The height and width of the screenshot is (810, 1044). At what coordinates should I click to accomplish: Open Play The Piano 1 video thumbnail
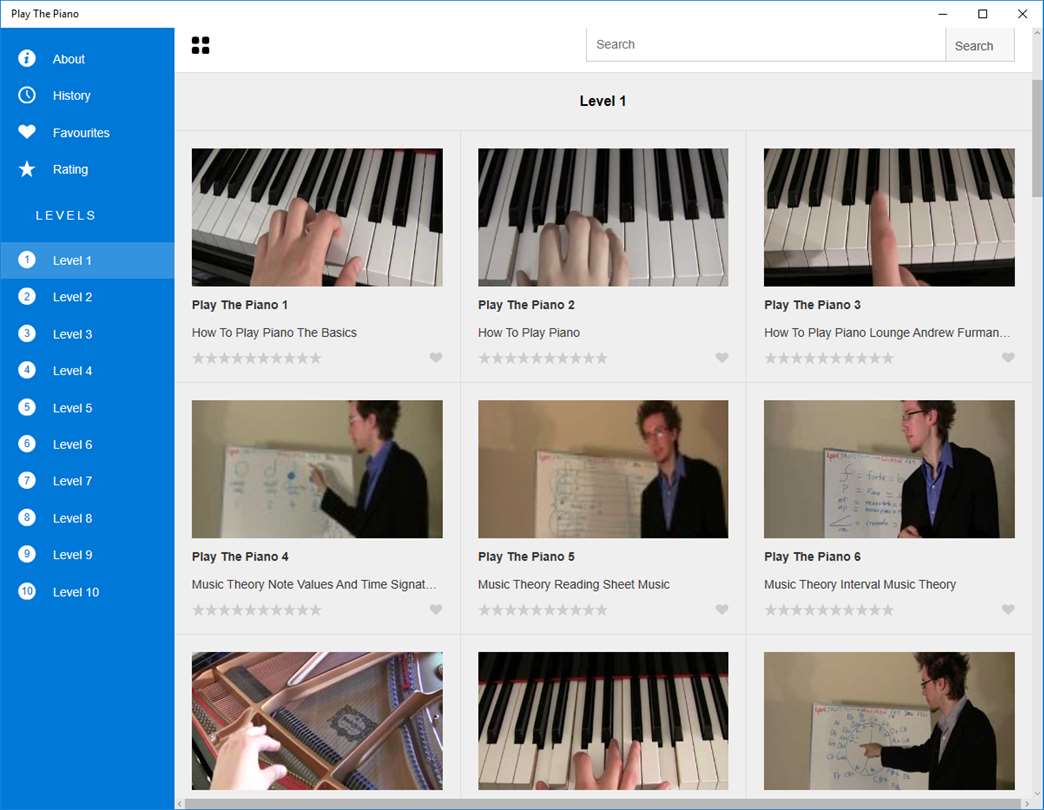point(317,217)
